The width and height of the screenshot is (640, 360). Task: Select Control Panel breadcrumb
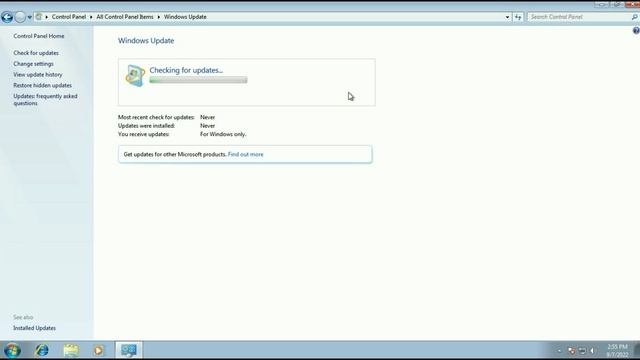pos(69,17)
